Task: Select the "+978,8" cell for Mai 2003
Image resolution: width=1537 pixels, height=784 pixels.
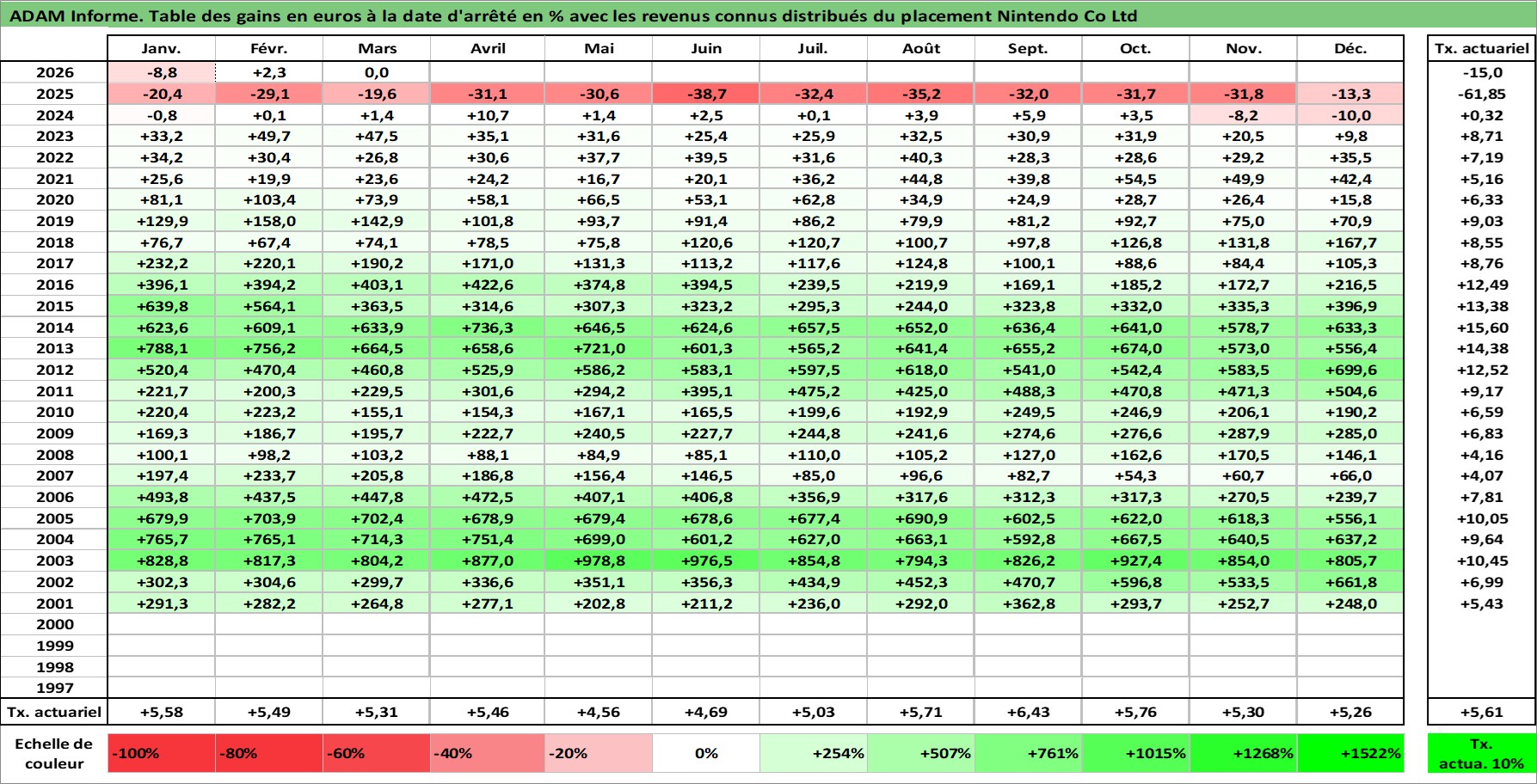Action: [x=599, y=560]
